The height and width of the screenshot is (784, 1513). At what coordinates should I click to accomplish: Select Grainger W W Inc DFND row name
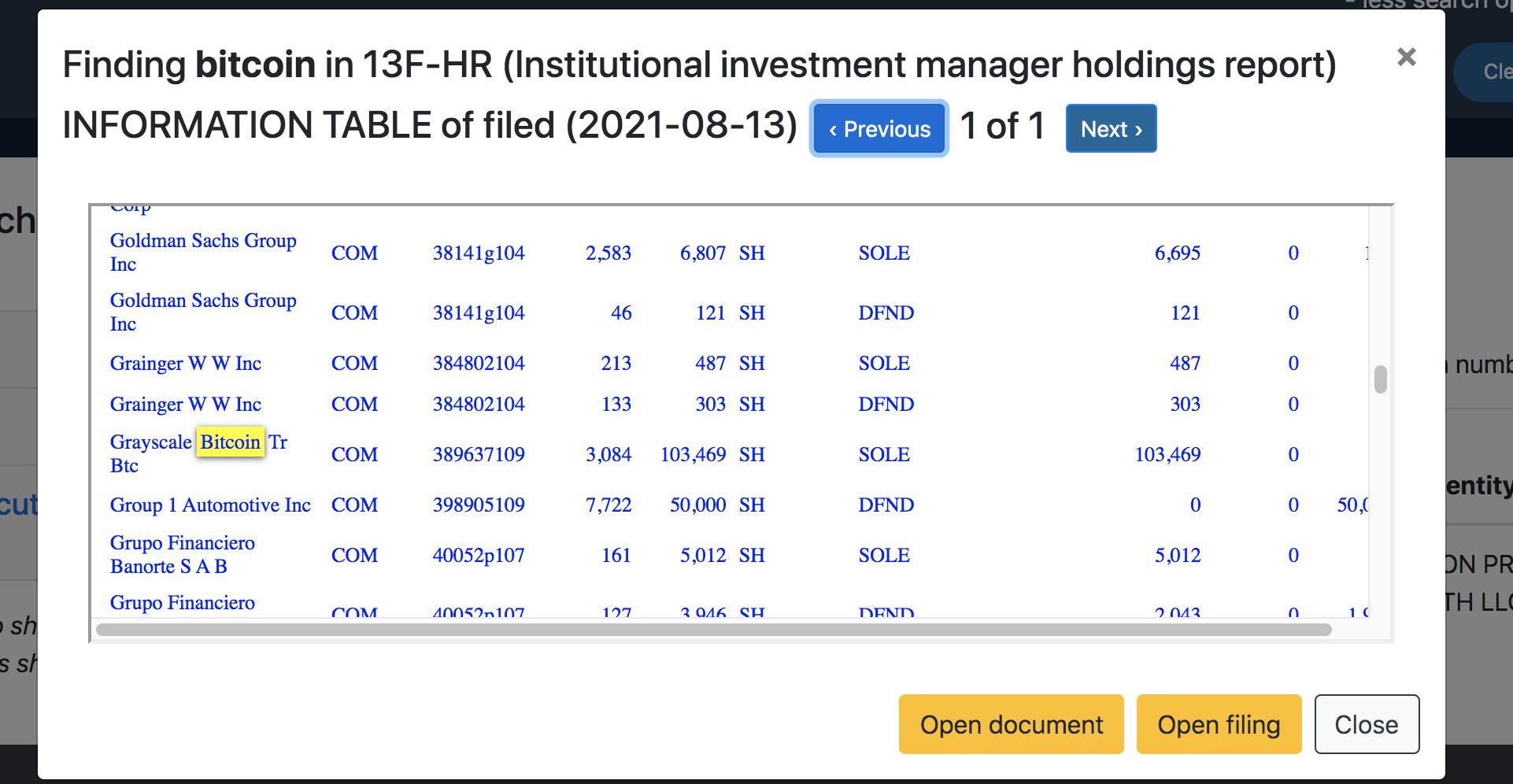[186, 405]
